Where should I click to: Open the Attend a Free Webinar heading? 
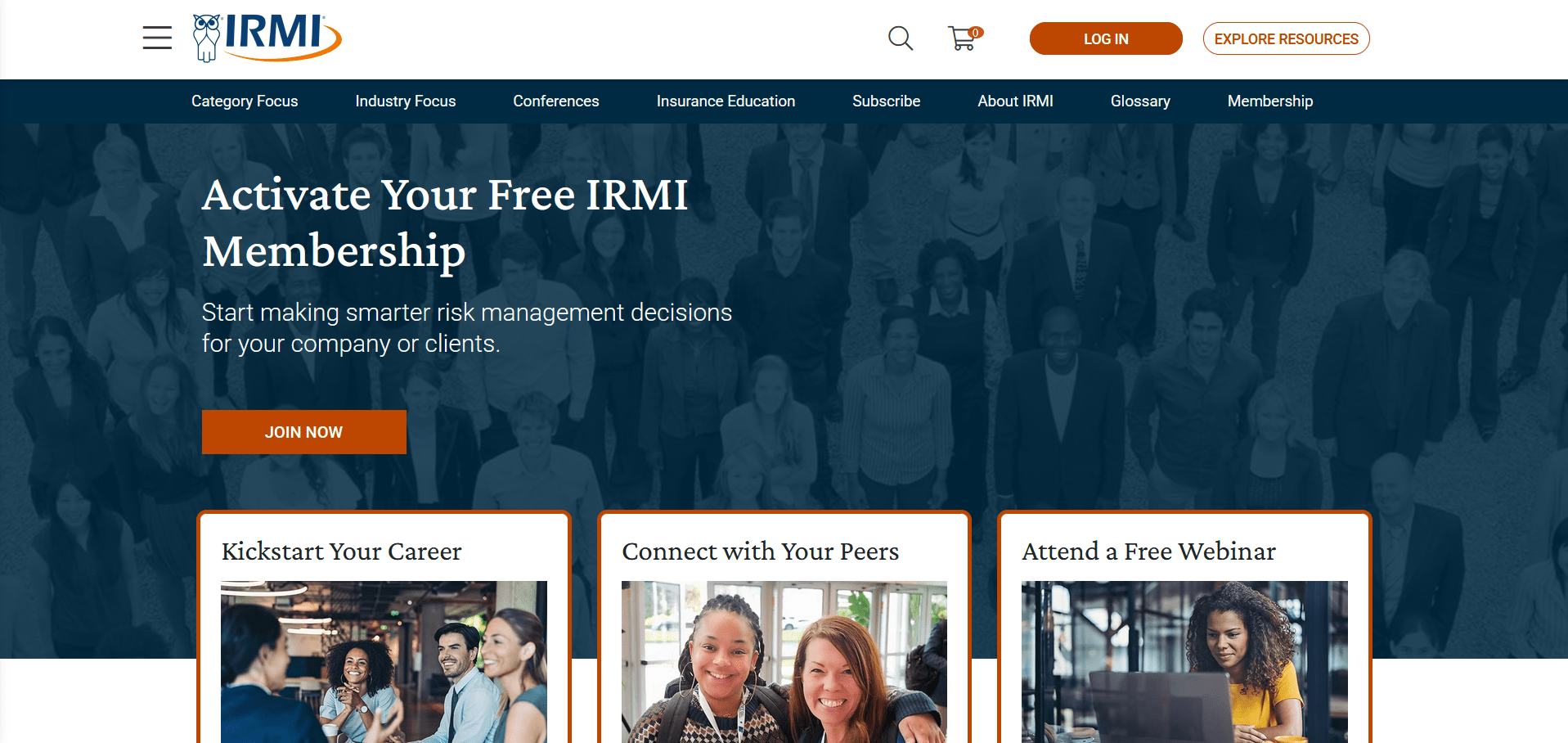[x=1148, y=552]
